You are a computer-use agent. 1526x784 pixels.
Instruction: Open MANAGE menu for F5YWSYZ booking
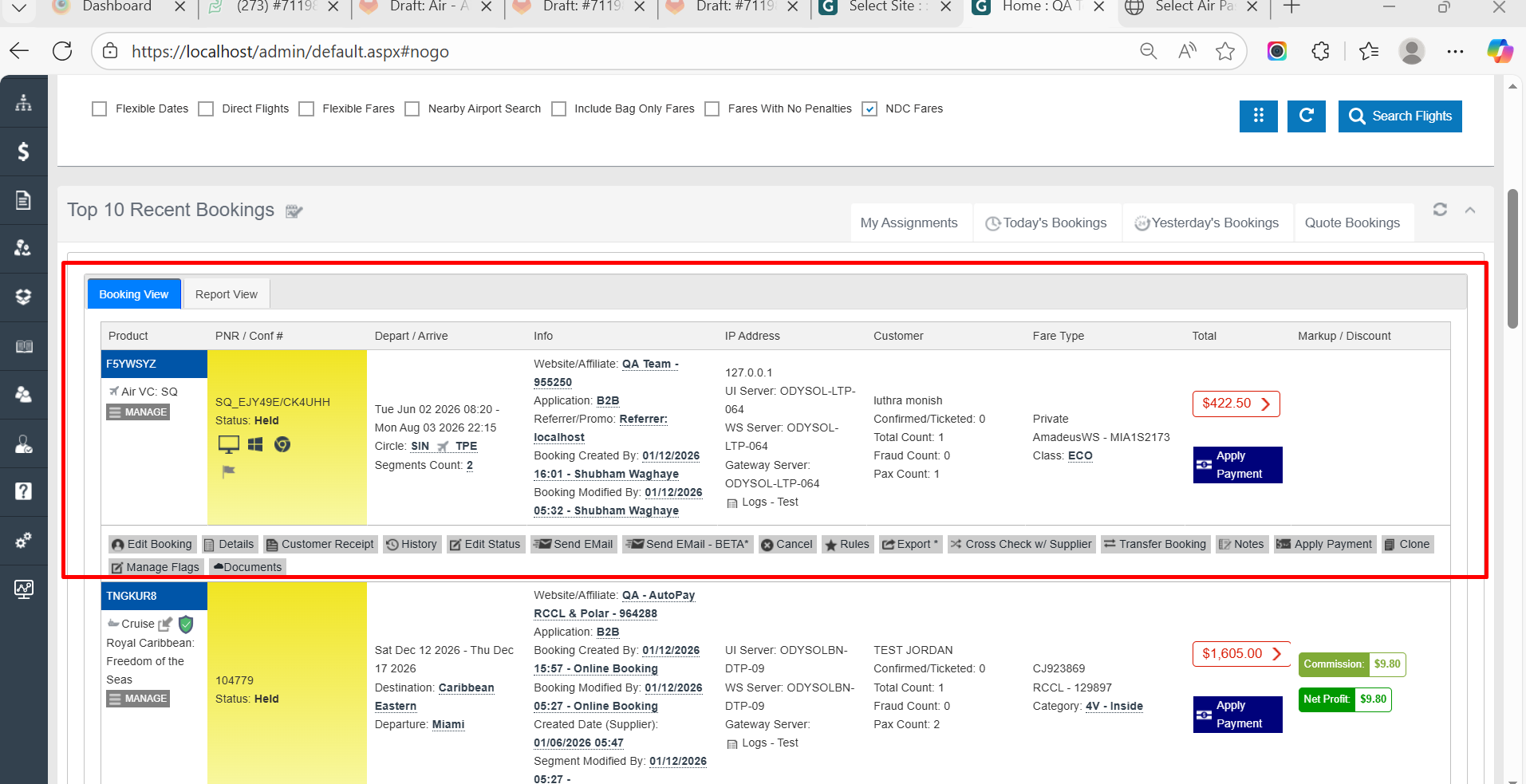pyautogui.click(x=138, y=412)
